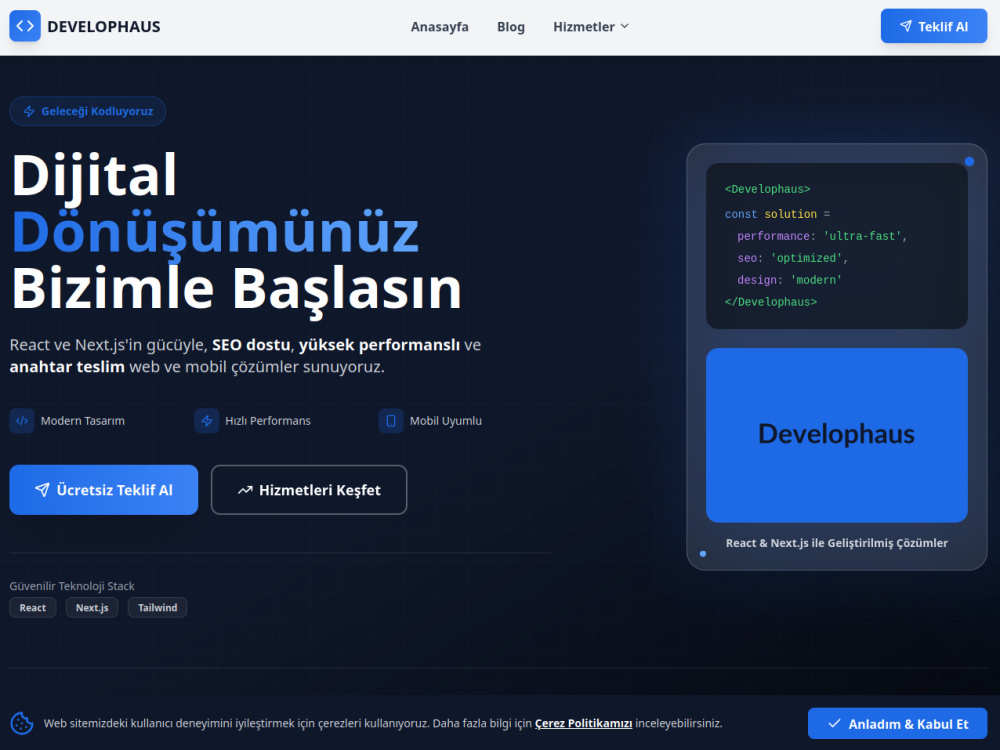Click the Modern Tasarım code icon

22,421
